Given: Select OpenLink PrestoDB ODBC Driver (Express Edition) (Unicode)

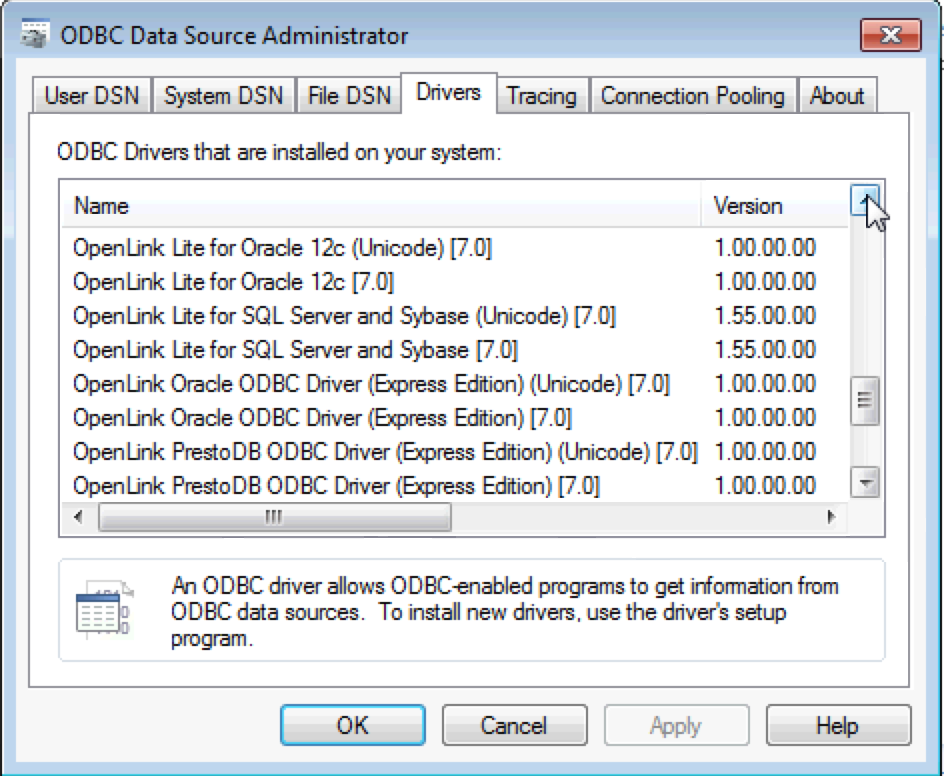Looking at the screenshot, I should [x=384, y=452].
